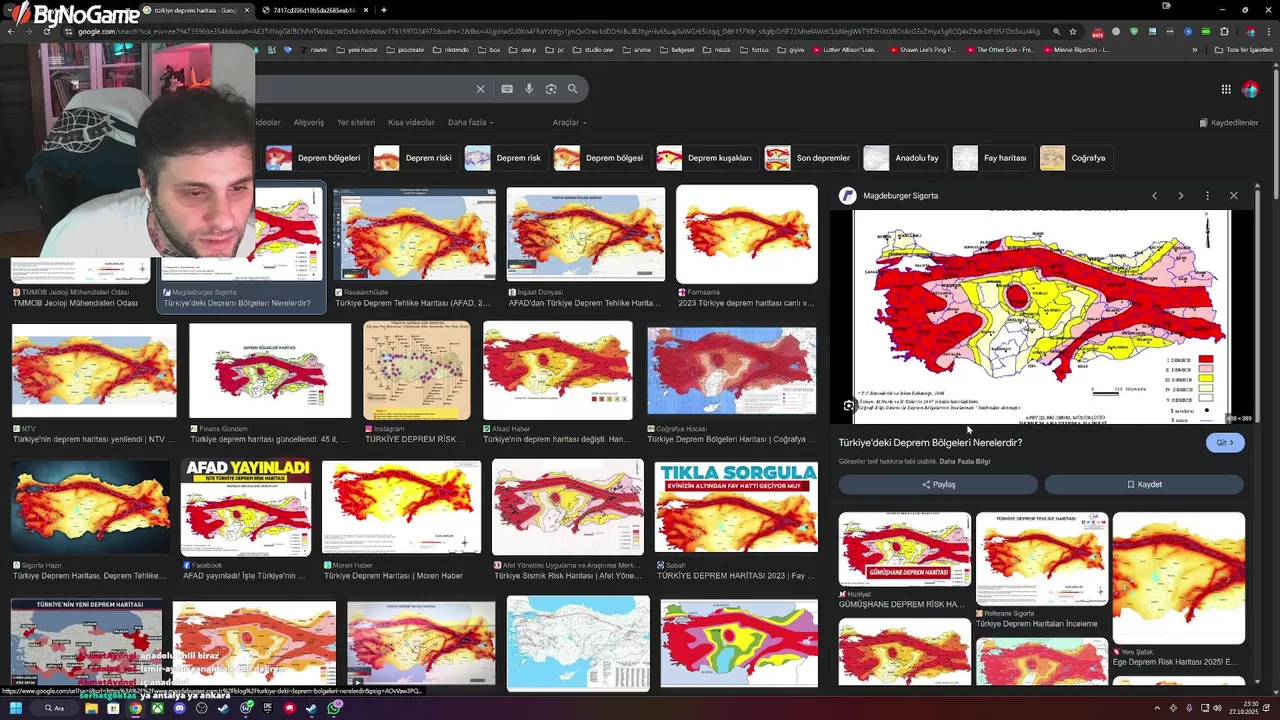Open Hürriyet Gümüşhane Deprem Haritası thumbnail
The height and width of the screenshot is (720, 1280).
coord(904,548)
